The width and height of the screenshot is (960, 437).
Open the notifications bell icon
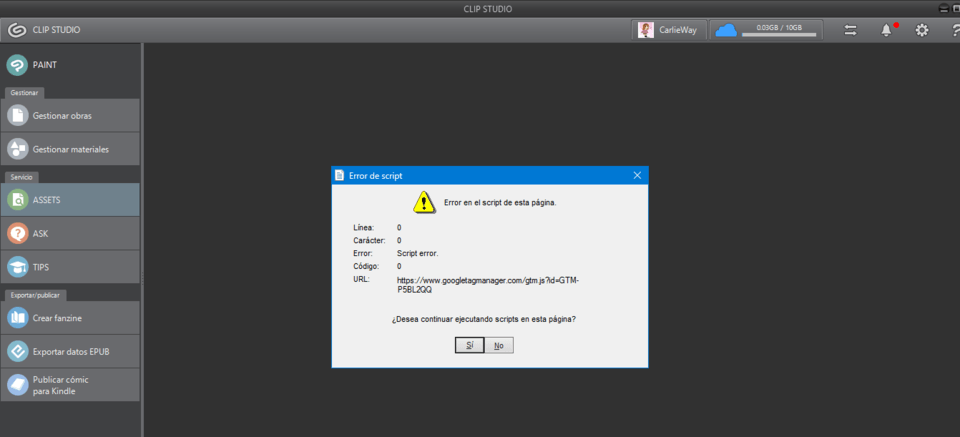tap(887, 30)
